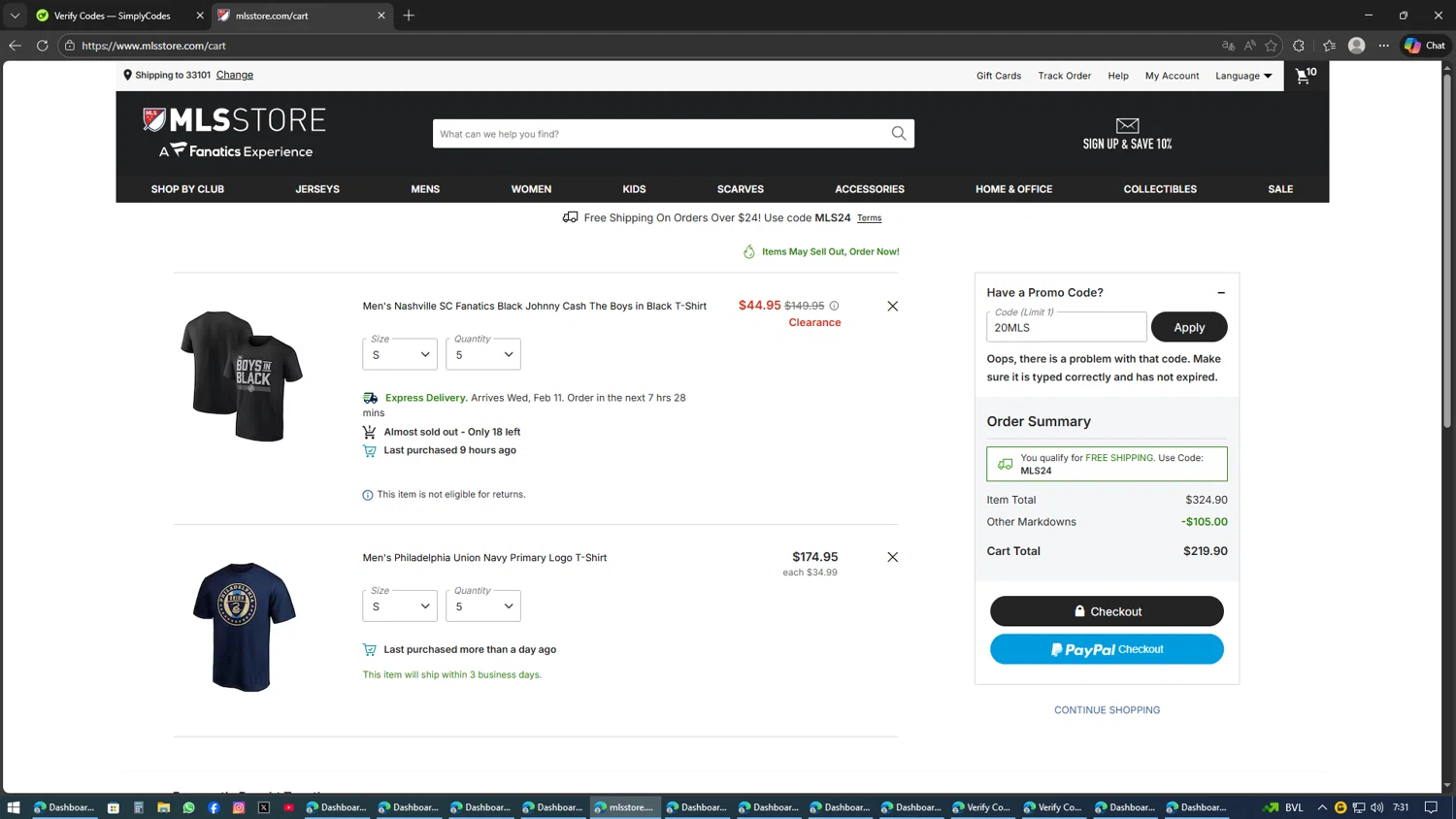Open the Women menu

click(x=531, y=189)
